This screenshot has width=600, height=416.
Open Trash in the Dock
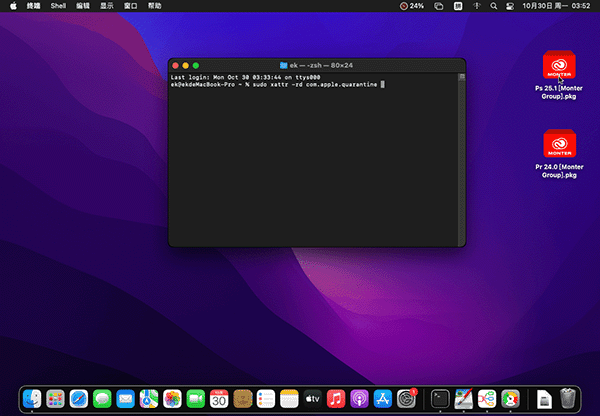(x=567, y=399)
